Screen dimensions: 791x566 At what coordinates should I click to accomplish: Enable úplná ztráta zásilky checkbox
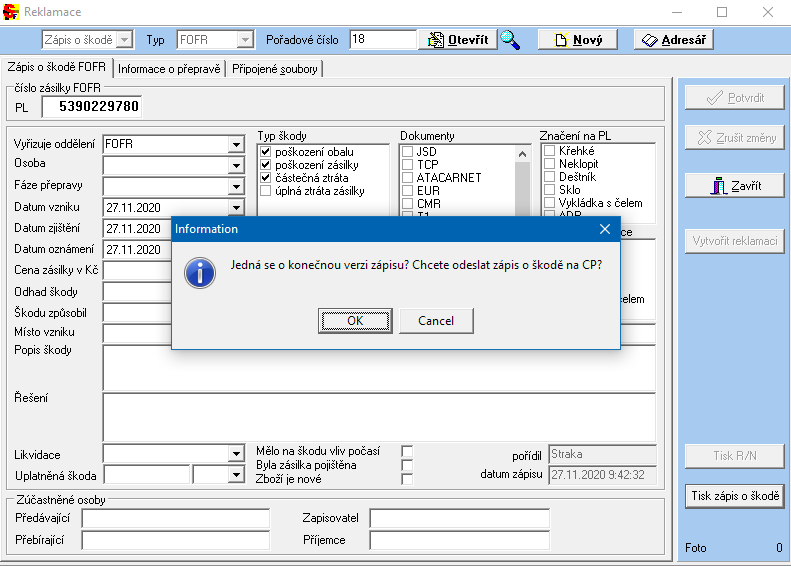pyautogui.click(x=265, y=191)
